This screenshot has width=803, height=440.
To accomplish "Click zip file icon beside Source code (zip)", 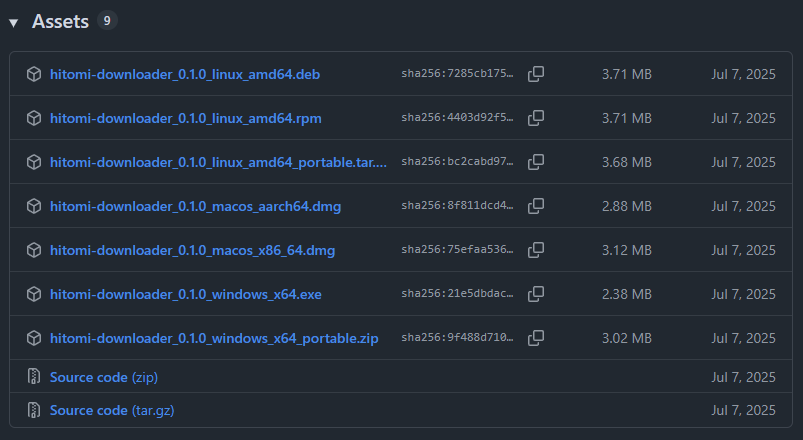I will (34, 376).
